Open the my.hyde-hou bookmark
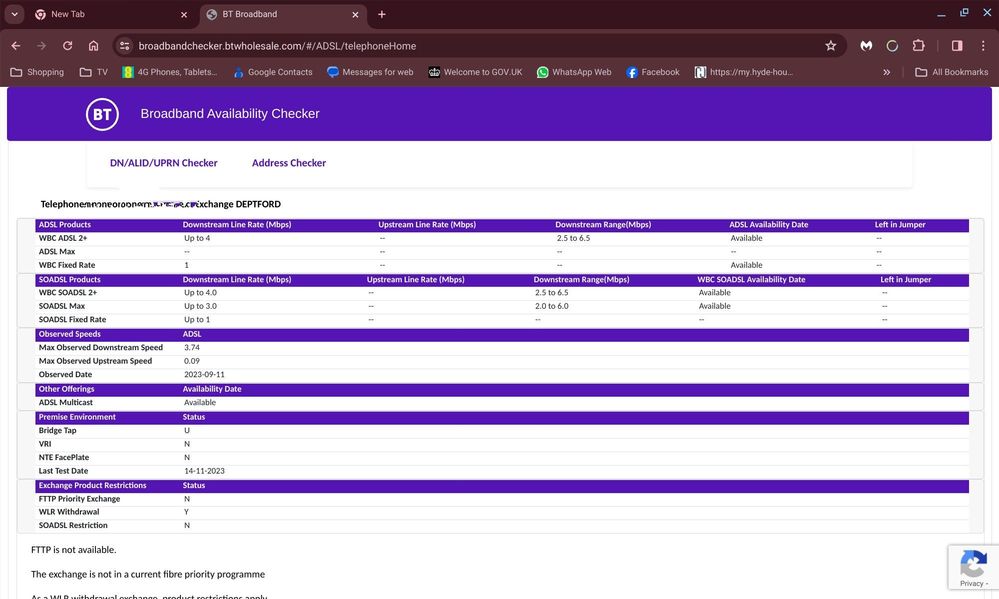The width and height of the screenshot is (999, 599). click(744, 72)
